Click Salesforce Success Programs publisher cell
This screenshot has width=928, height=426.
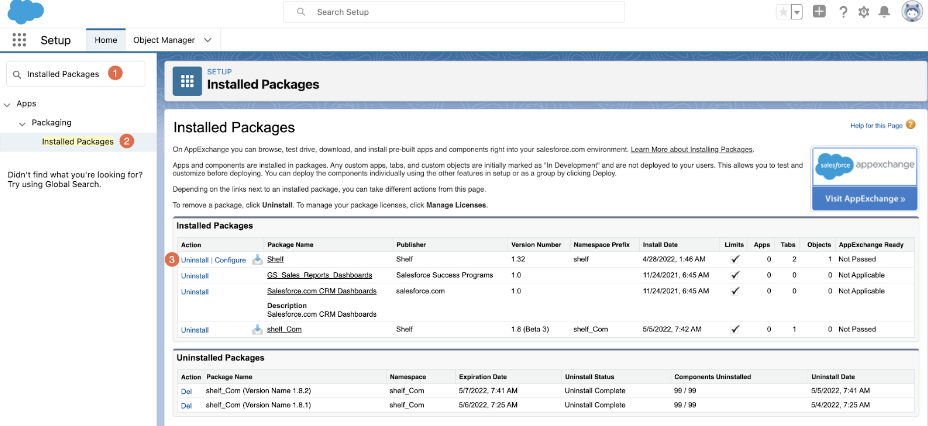tap(444, 275)
